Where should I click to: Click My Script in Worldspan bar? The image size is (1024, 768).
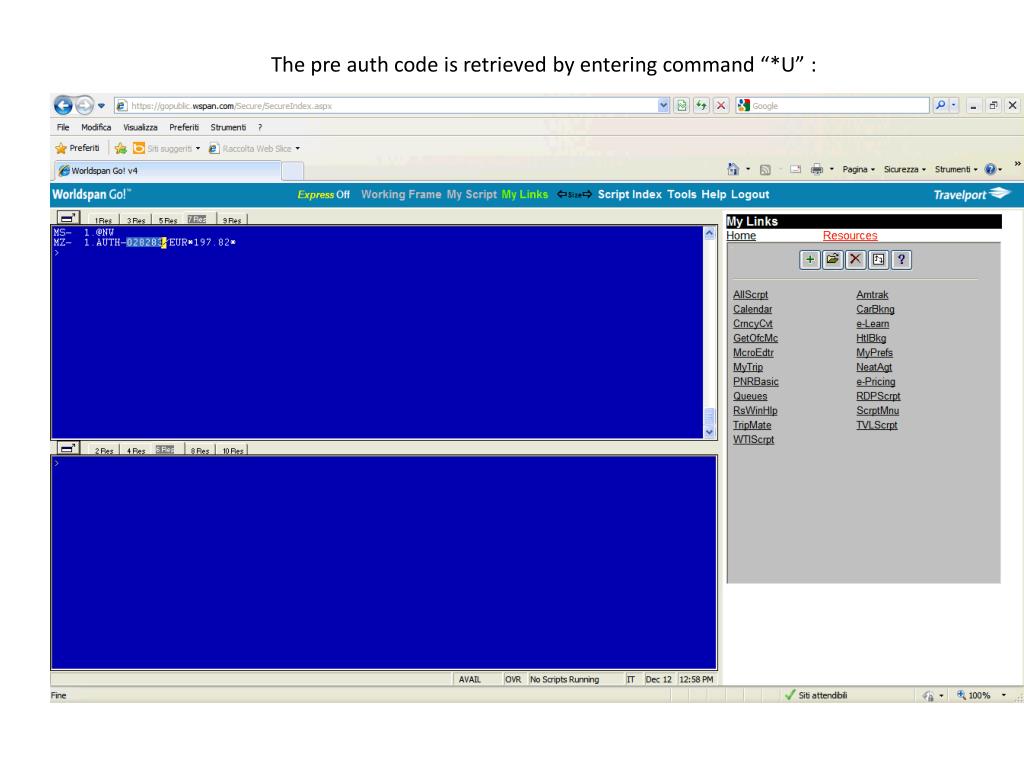click(472, 195)
